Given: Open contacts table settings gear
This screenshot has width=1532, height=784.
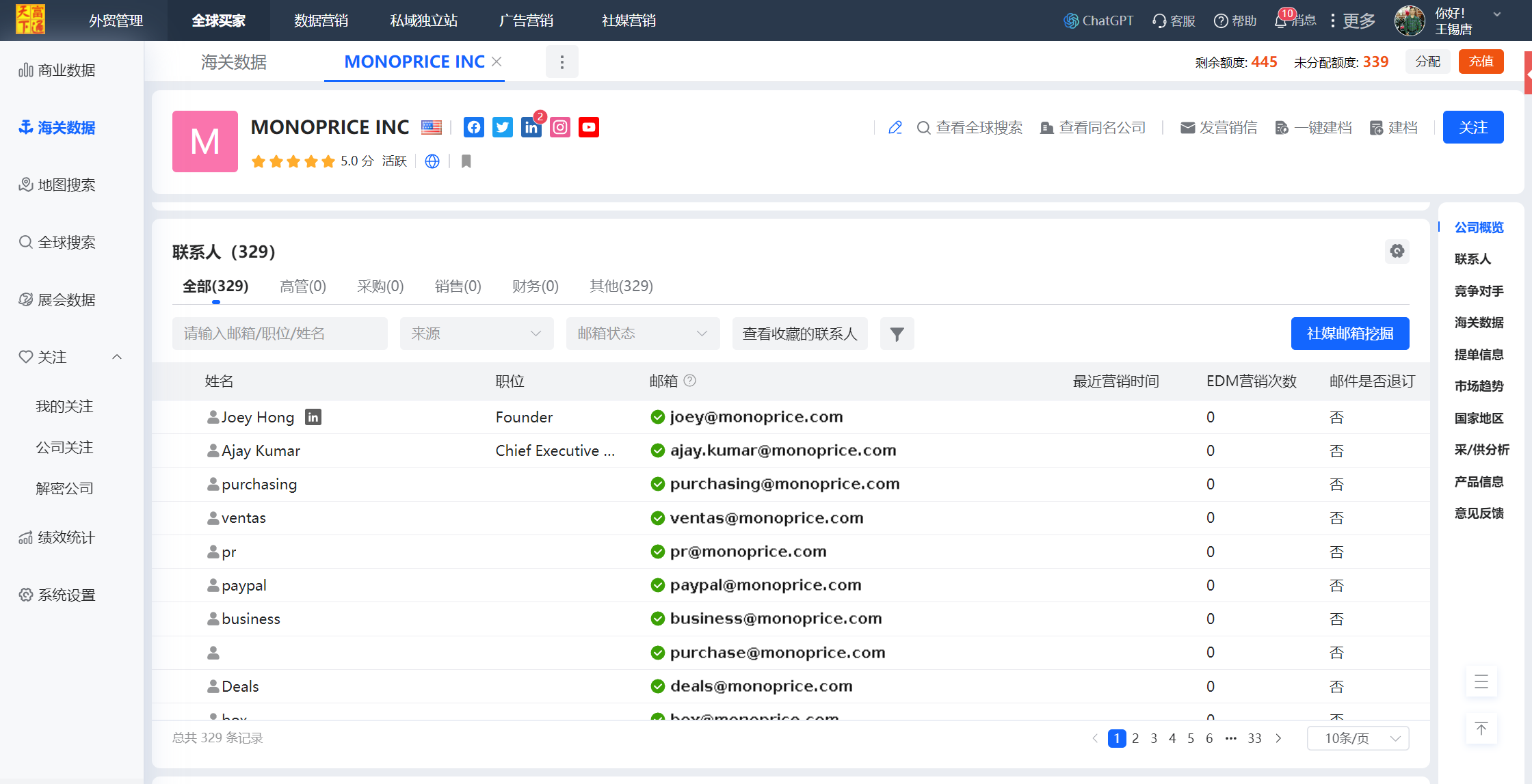Looking at the screenshot, I should coord(1397,251).
